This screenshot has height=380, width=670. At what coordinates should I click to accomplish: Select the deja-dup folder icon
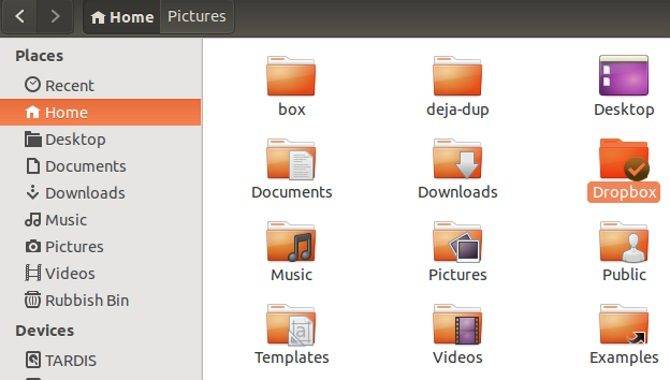tap(457, 76)
